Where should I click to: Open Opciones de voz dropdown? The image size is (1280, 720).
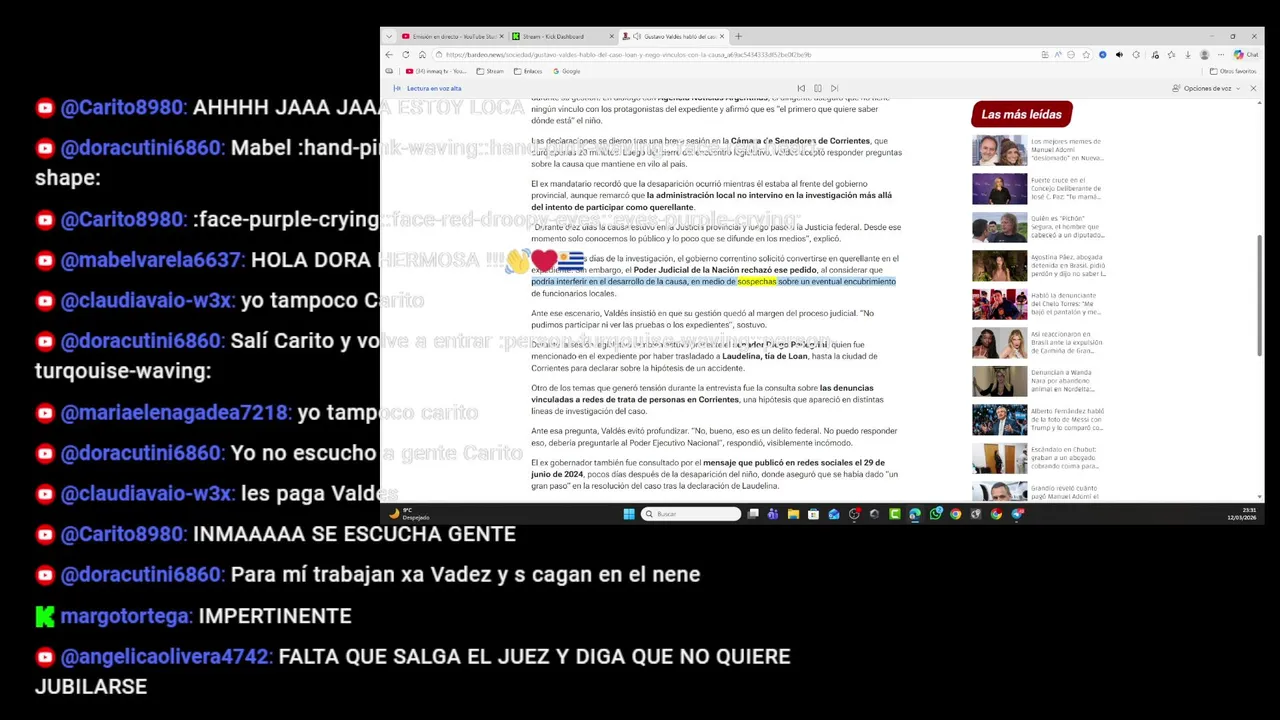[1206, 88]
